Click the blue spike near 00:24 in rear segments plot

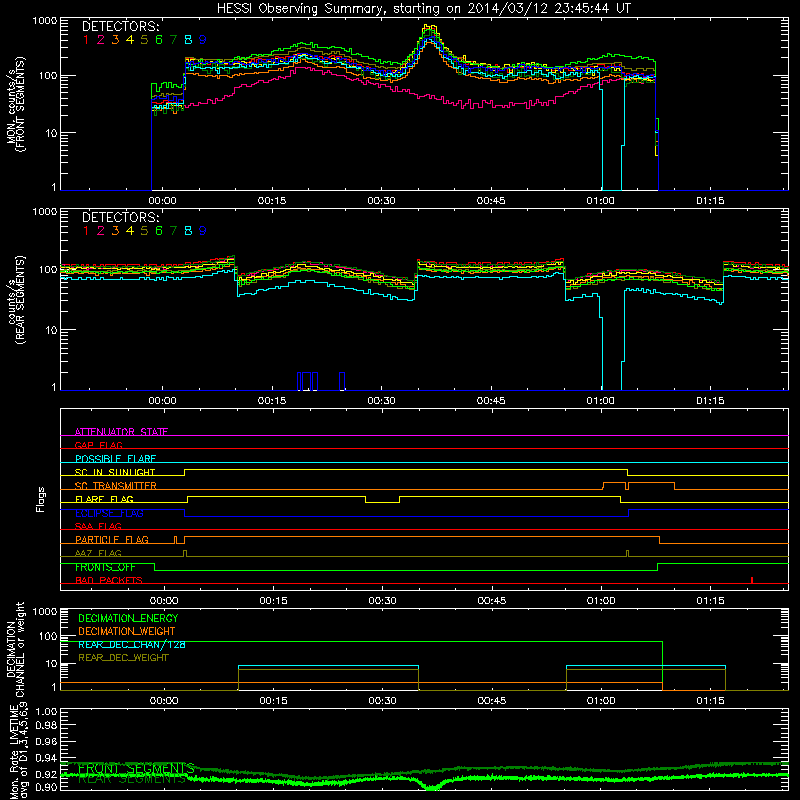click(x=342, y=381)
